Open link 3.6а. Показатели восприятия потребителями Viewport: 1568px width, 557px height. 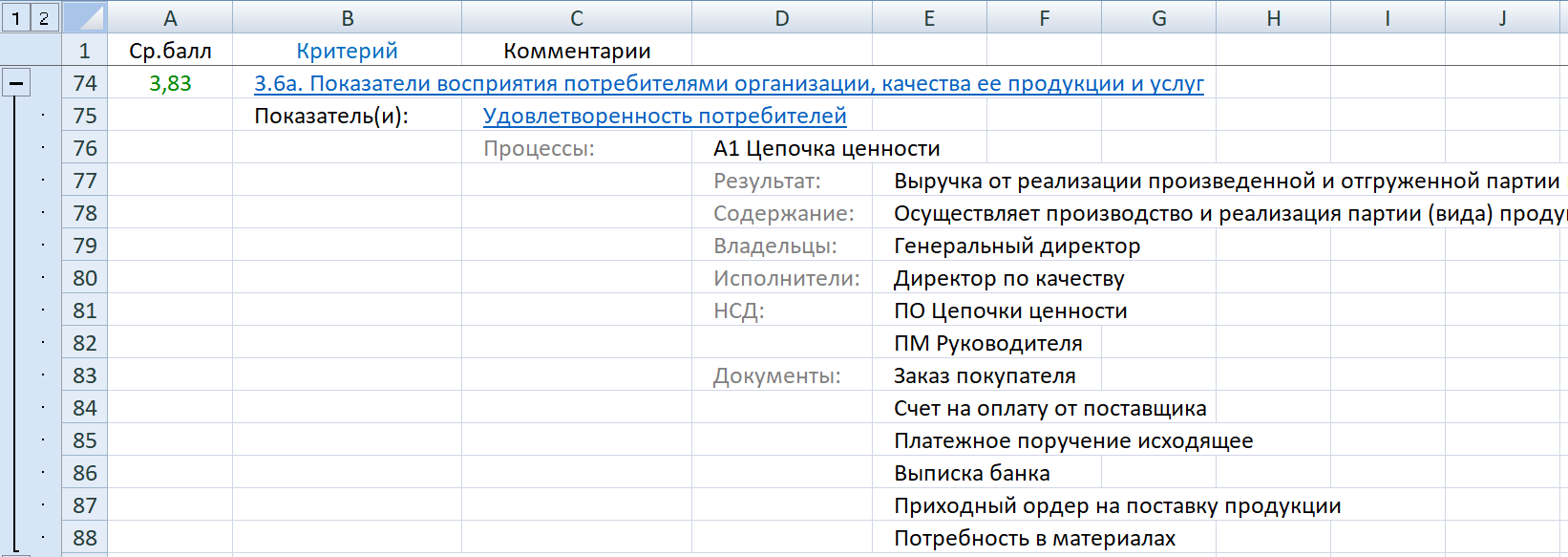click(728, 84)
